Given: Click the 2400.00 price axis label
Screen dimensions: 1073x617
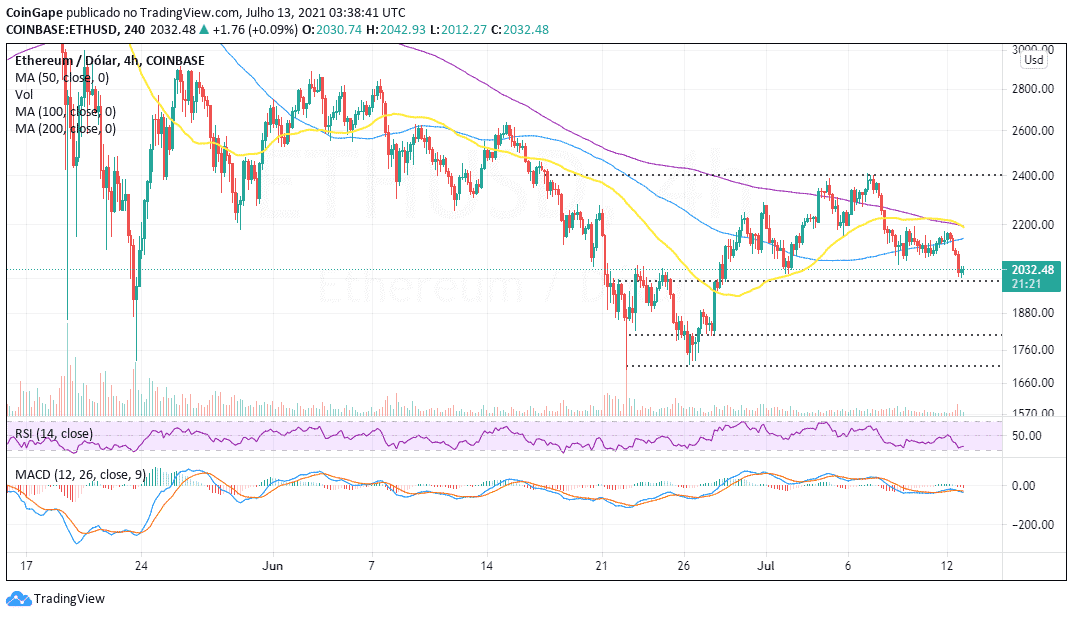Looking at the screenshot, I should pos(1033,176).
